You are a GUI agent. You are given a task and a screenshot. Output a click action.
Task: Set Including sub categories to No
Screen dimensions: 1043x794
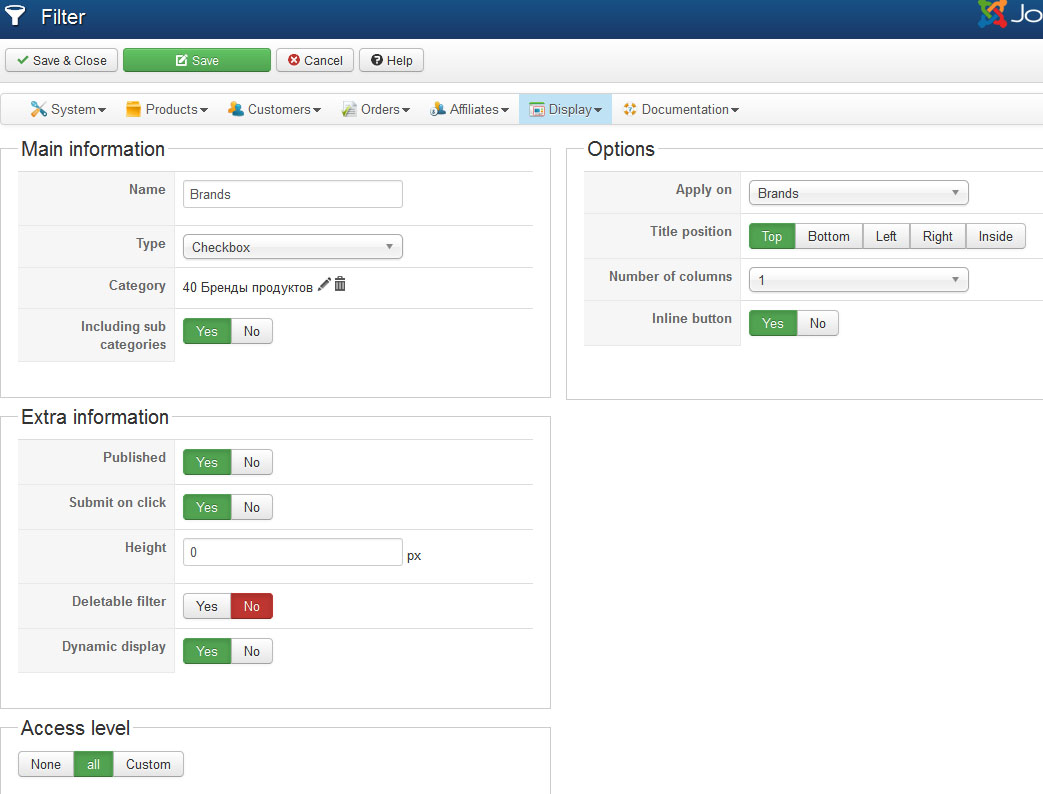251,331
